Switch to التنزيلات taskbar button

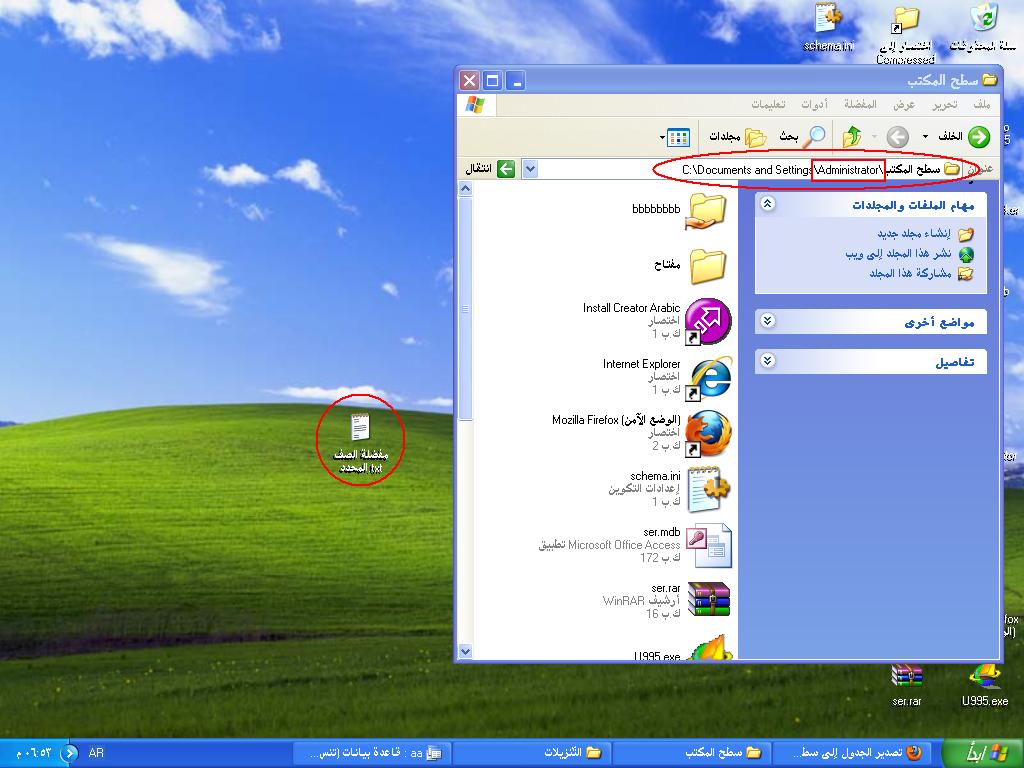[532, 753]
